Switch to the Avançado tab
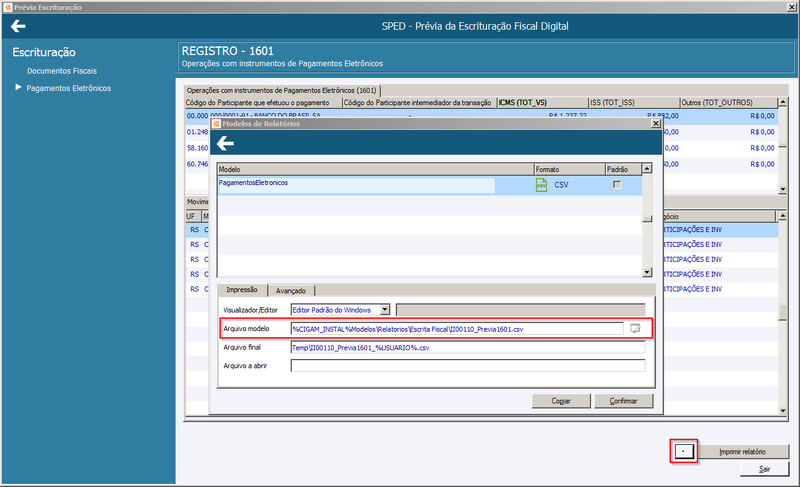The image size is (800, 487). pyautogui.click(x=291, y=291)
